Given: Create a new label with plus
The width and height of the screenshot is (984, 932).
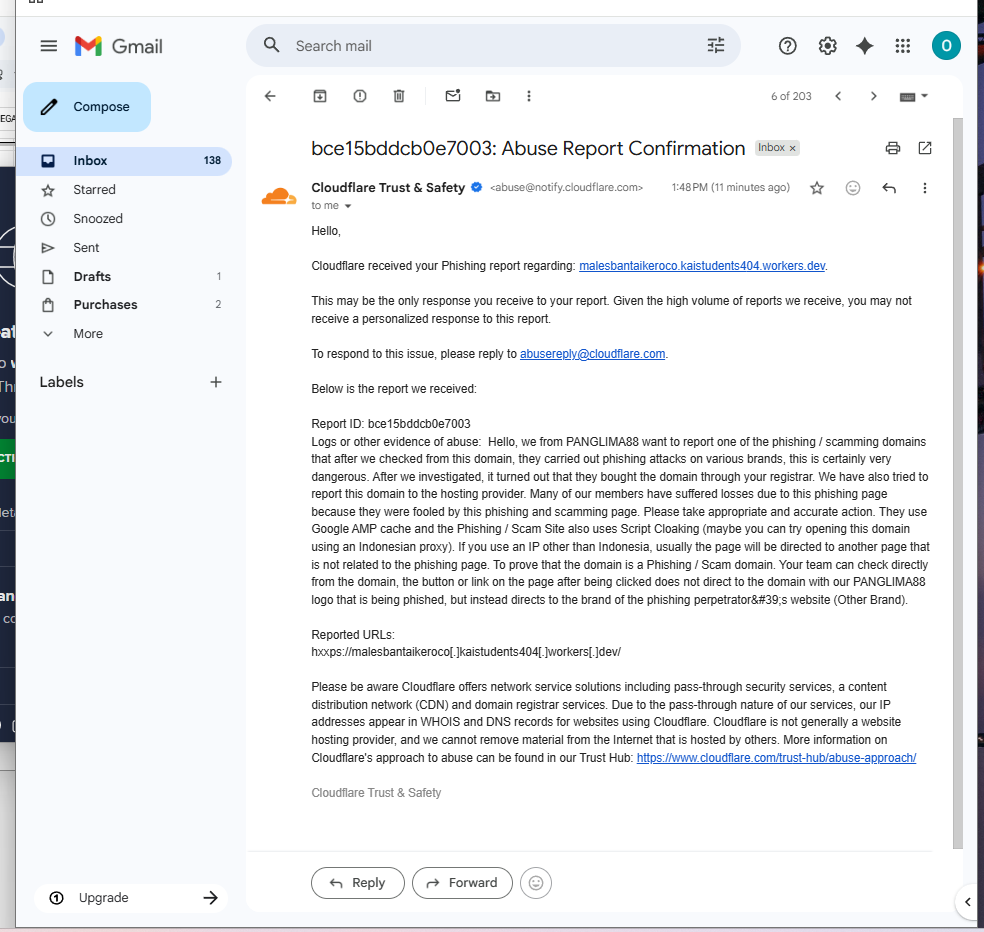Looking at the screenshot, I should (x=216, y=382).
